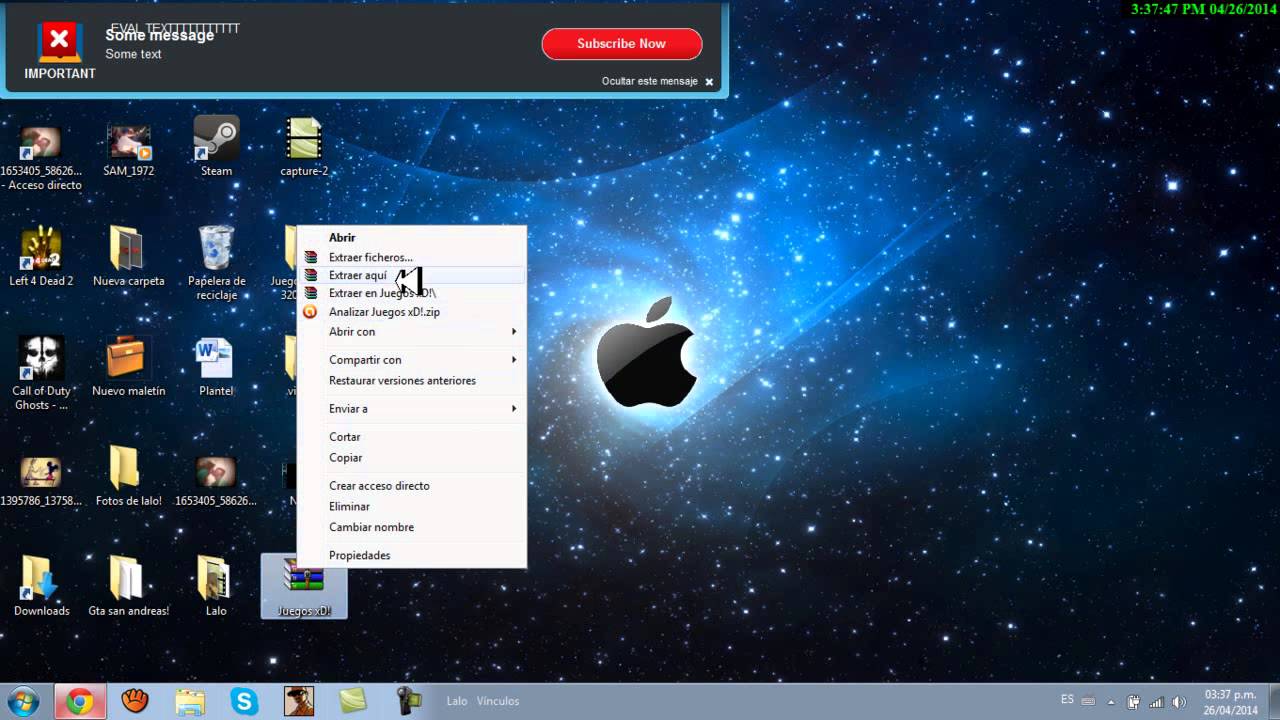
Task: Select Call of Duty Ghosts shortcut
Action: (x=41, y=373)
